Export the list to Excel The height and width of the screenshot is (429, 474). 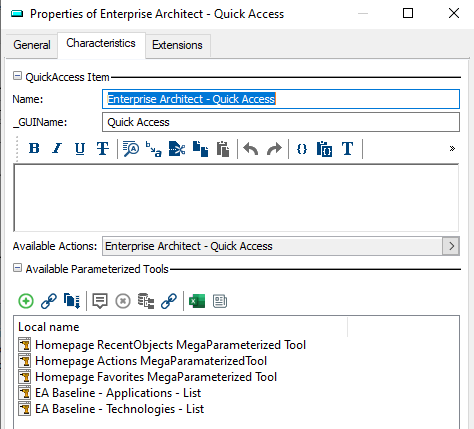[197, 301]
